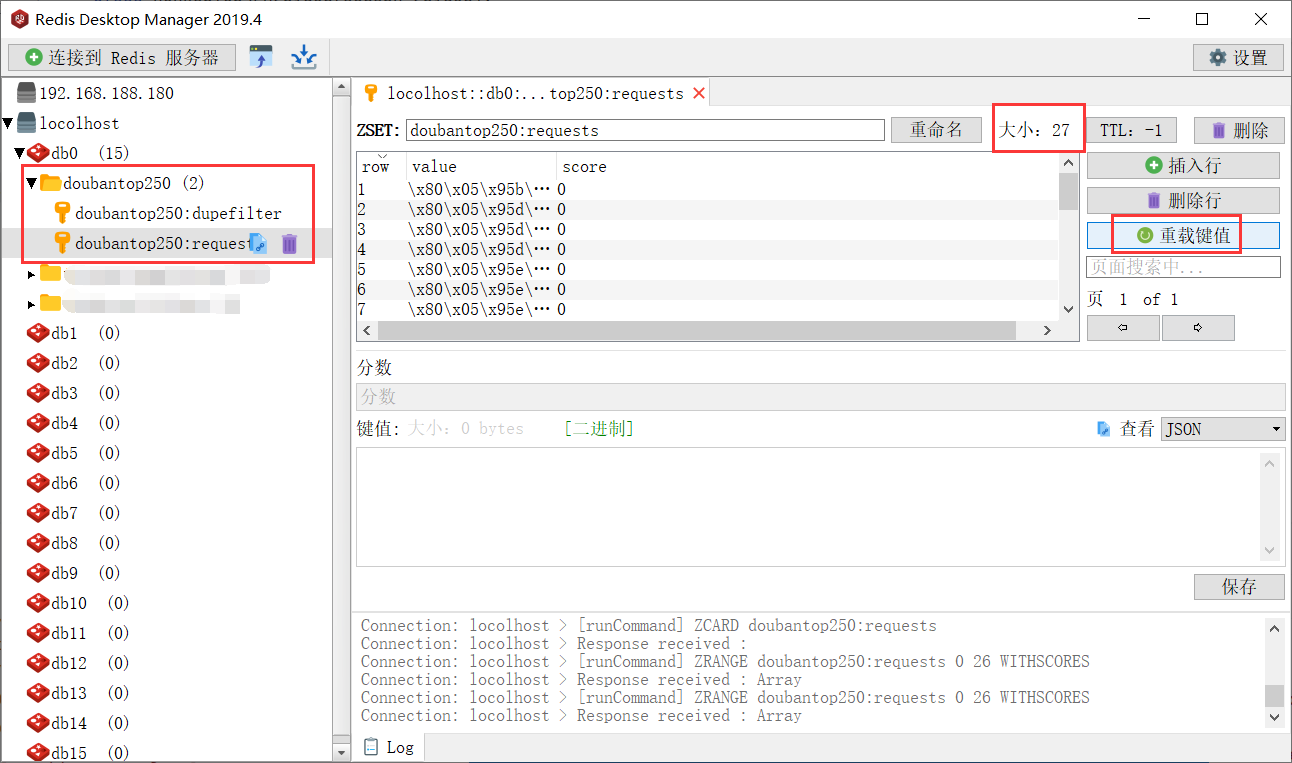The width and height of the screenshot is (1292, 763).
Task: Click the TTL: -1 button
Action: tap(1131, 130)
